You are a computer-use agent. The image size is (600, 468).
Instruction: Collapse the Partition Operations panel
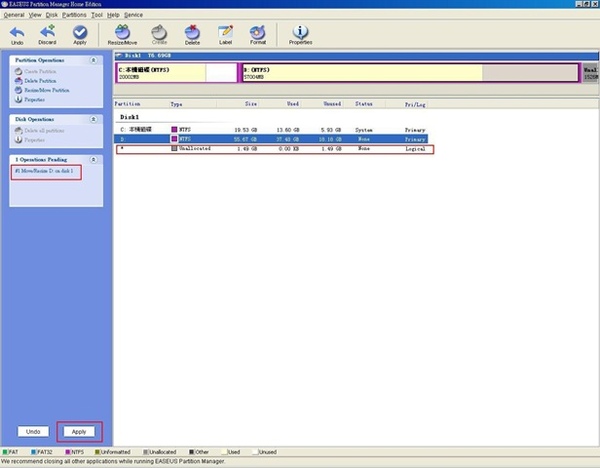(x=93, y=60)
